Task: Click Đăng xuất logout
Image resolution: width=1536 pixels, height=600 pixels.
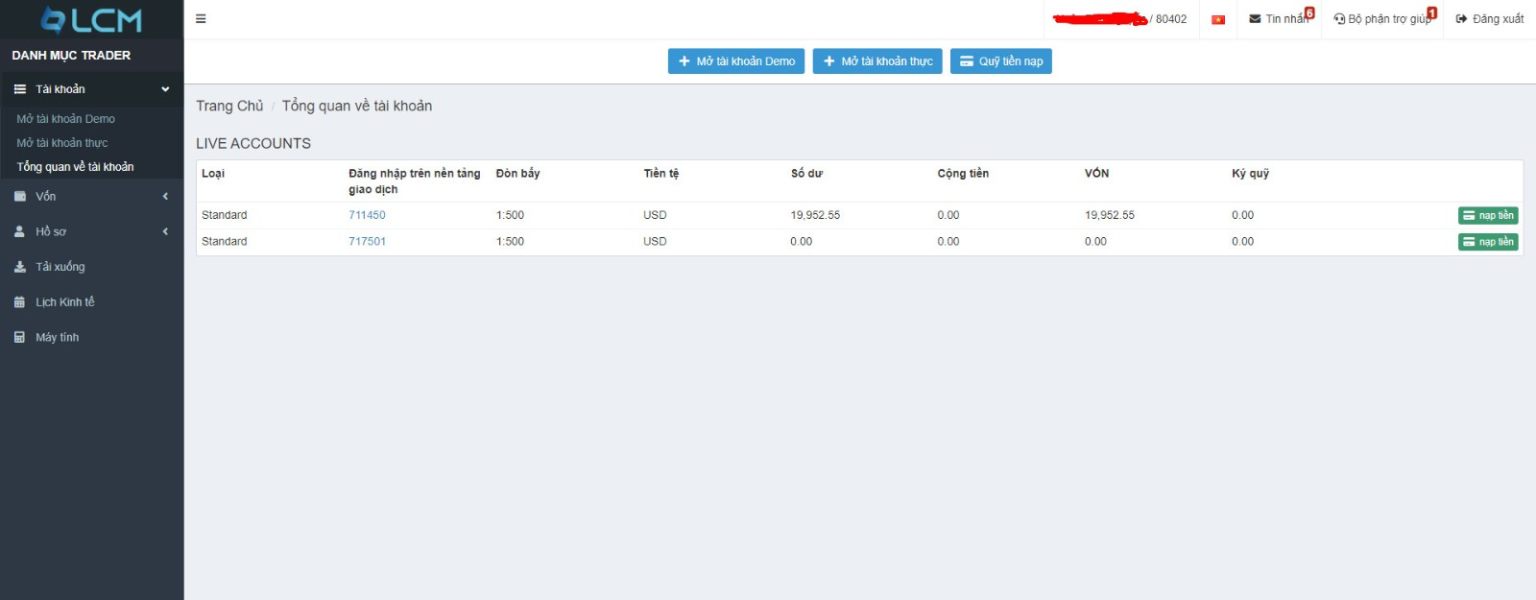Action: tap(1490, 19)
